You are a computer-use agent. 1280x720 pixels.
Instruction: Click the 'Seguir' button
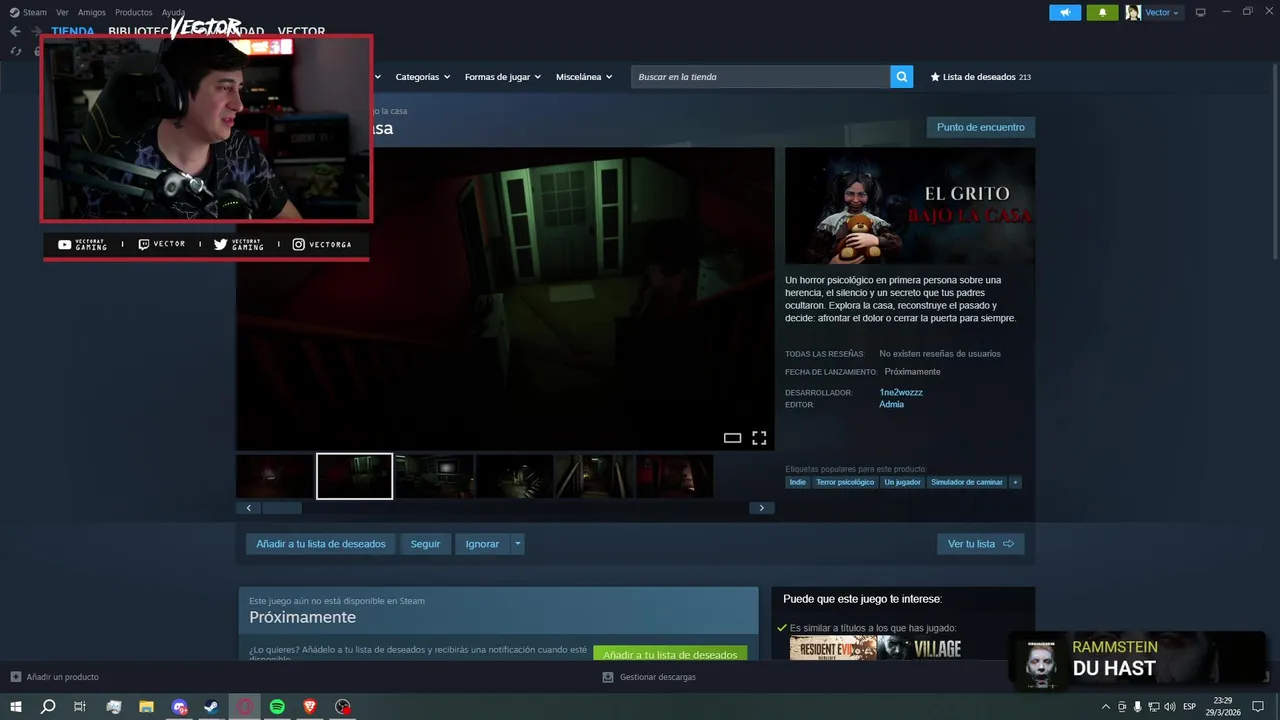(x=425, y=544)
